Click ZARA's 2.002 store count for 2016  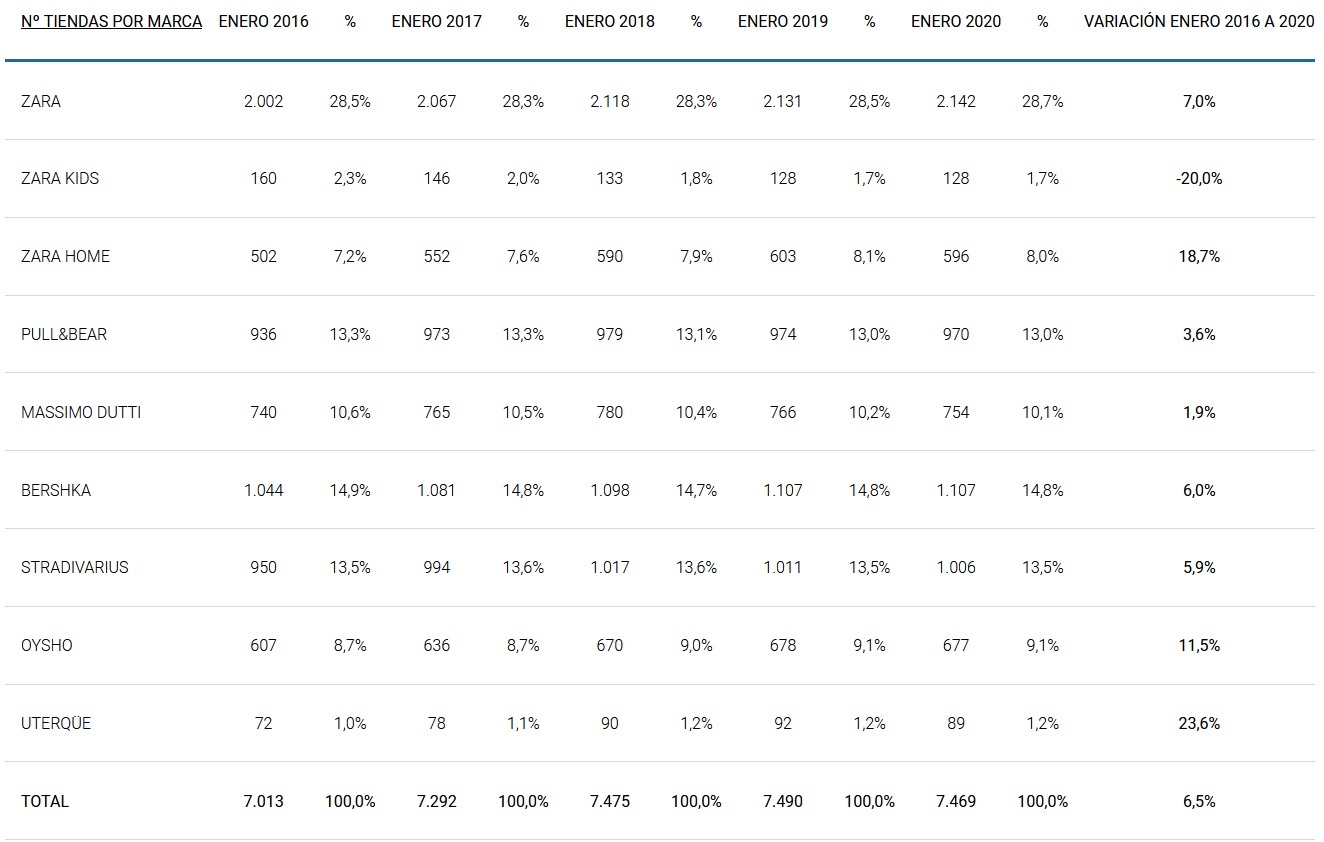point(264,101)
